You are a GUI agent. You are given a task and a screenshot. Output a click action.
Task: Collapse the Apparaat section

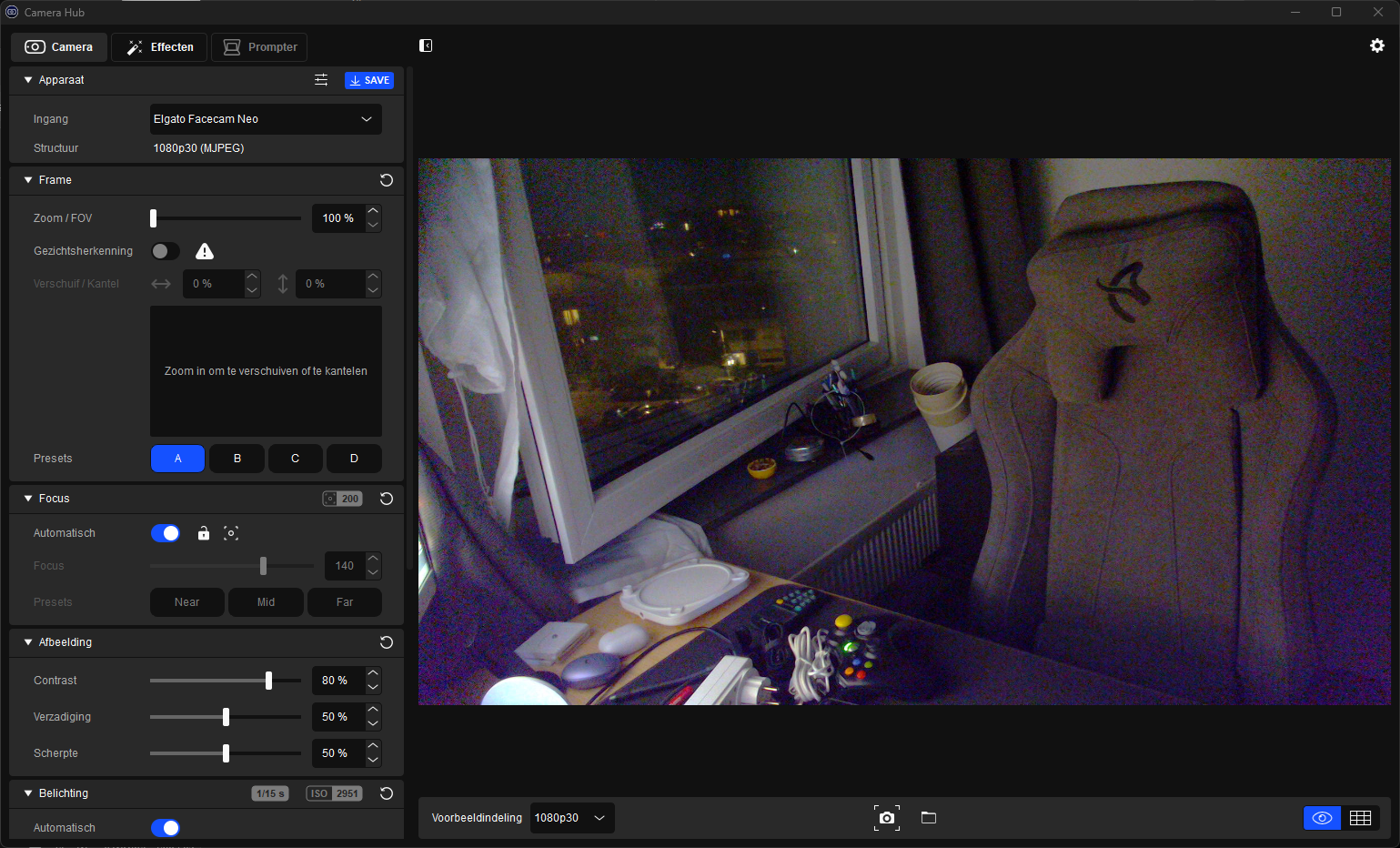click(x=28, y=80)
